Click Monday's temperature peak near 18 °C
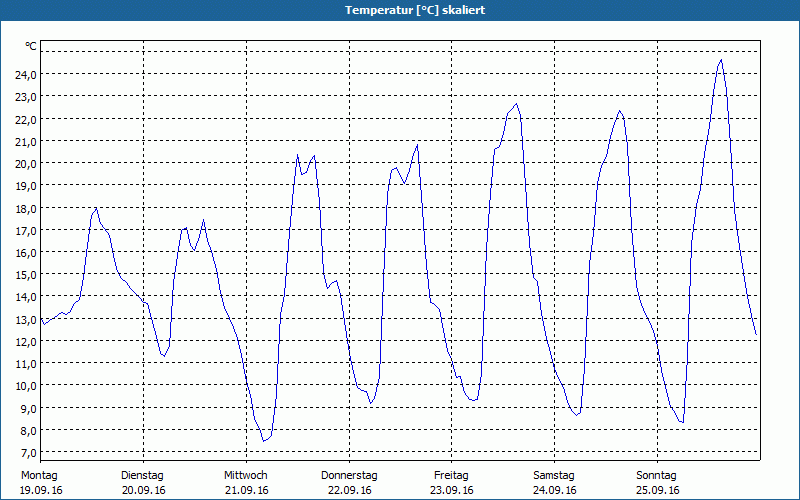Viewport: 800px width, 500px height. pos(96,208)
